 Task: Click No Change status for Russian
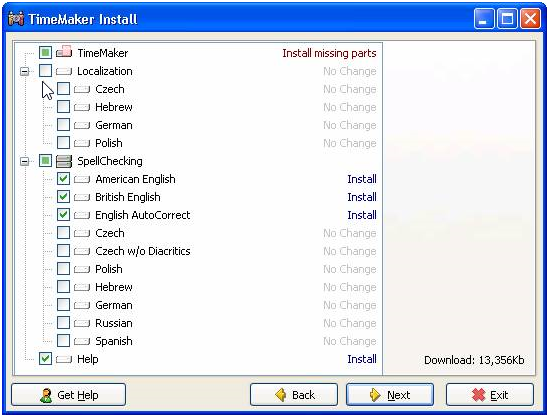(350, 323)
